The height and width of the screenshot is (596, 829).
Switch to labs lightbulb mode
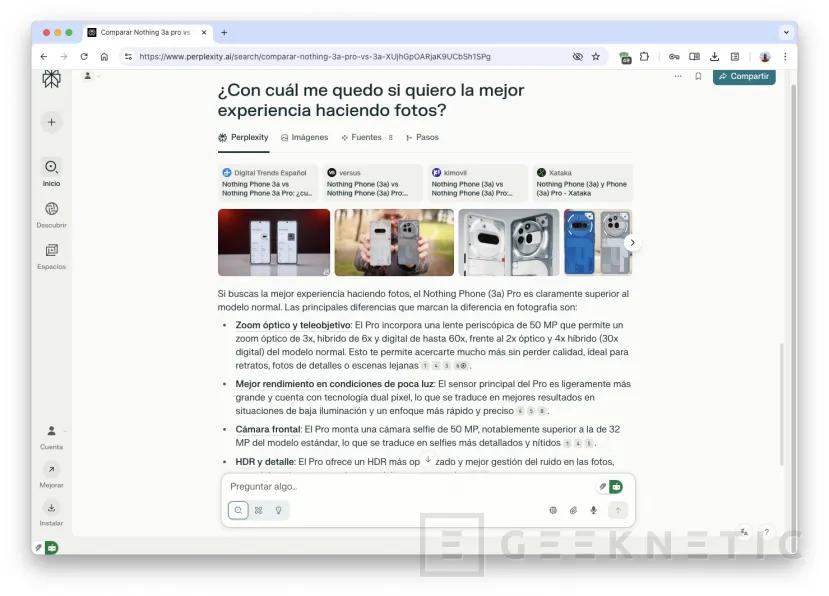279,510
